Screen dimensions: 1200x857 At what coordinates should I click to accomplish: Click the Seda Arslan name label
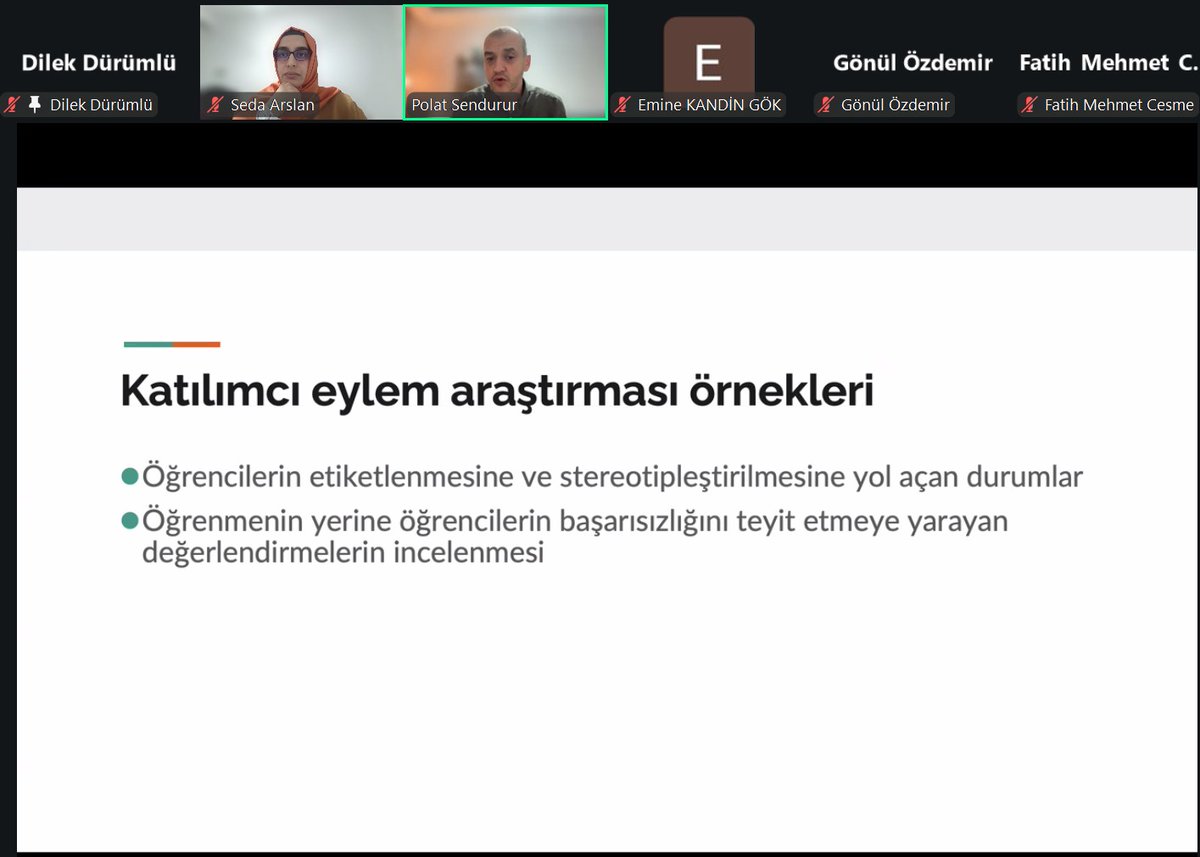[x=273, y=104]
